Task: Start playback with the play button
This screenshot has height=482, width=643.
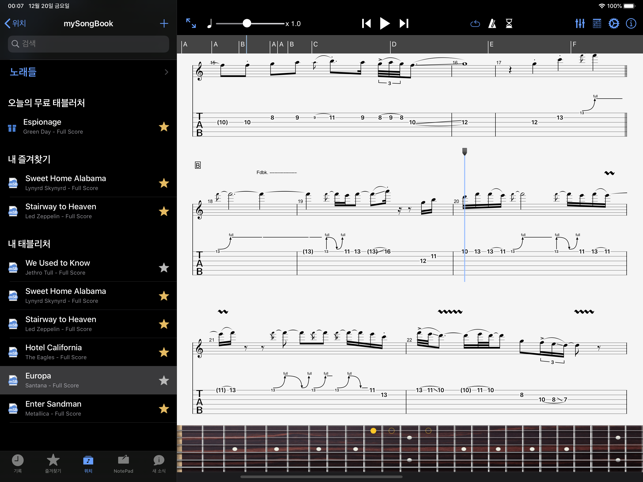Action: click(384, 23)
